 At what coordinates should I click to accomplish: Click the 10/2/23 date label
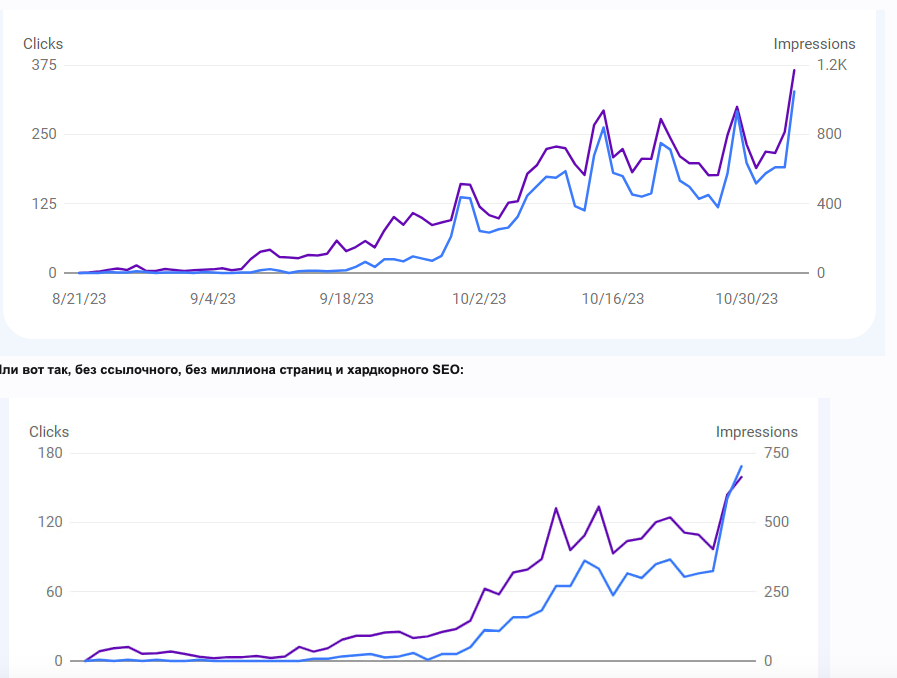point(480,298)
